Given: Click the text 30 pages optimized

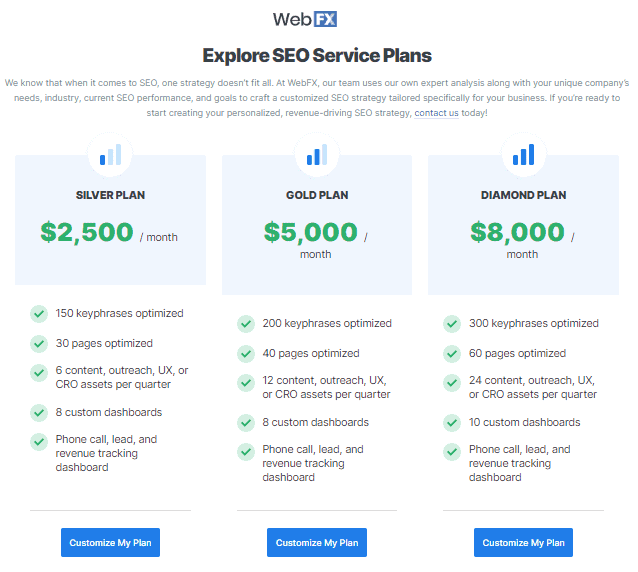Looking at the screenshot, I should click(x=104, y=344).
